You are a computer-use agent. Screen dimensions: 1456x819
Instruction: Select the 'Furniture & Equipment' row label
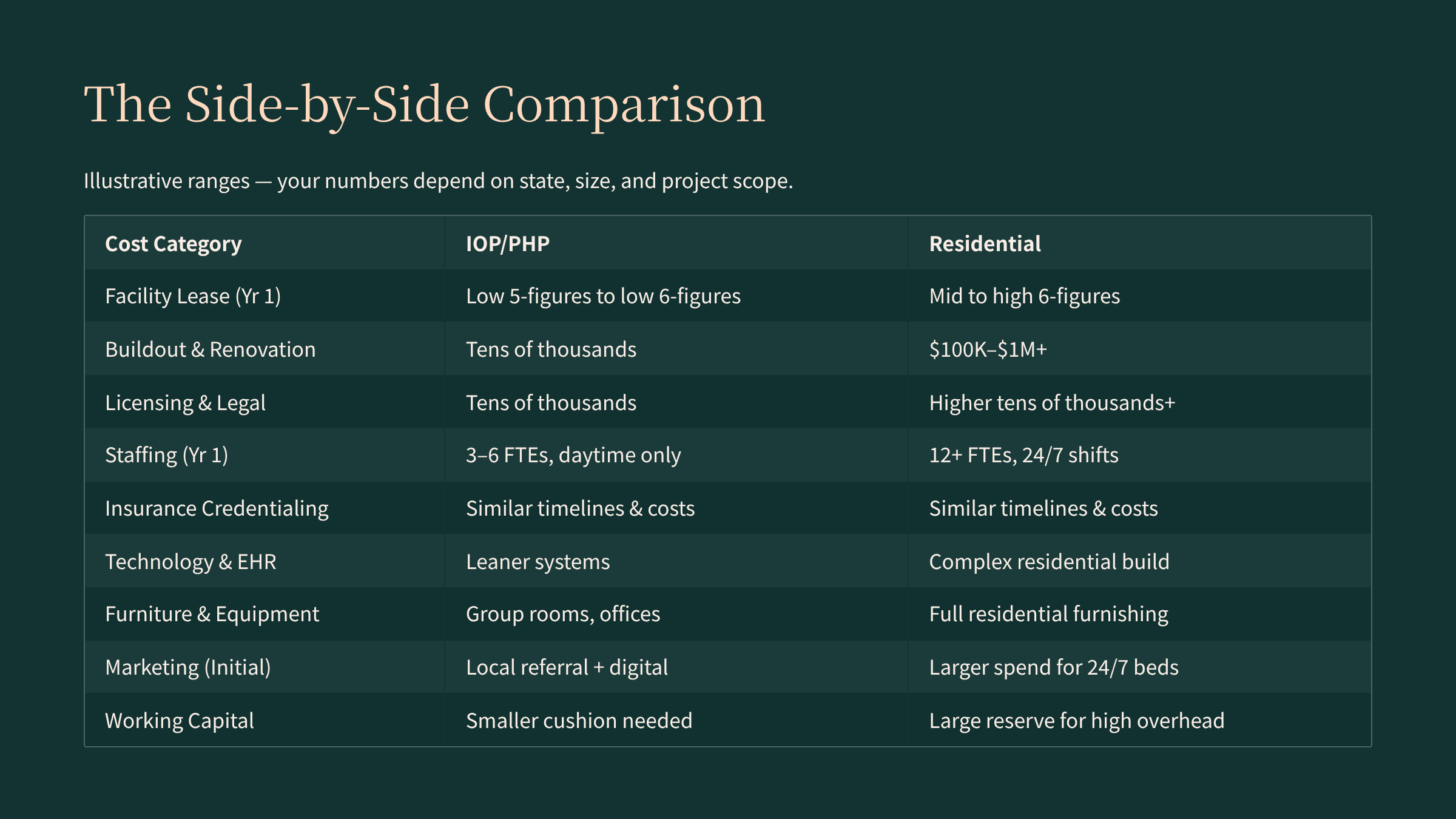click(212, 614)
